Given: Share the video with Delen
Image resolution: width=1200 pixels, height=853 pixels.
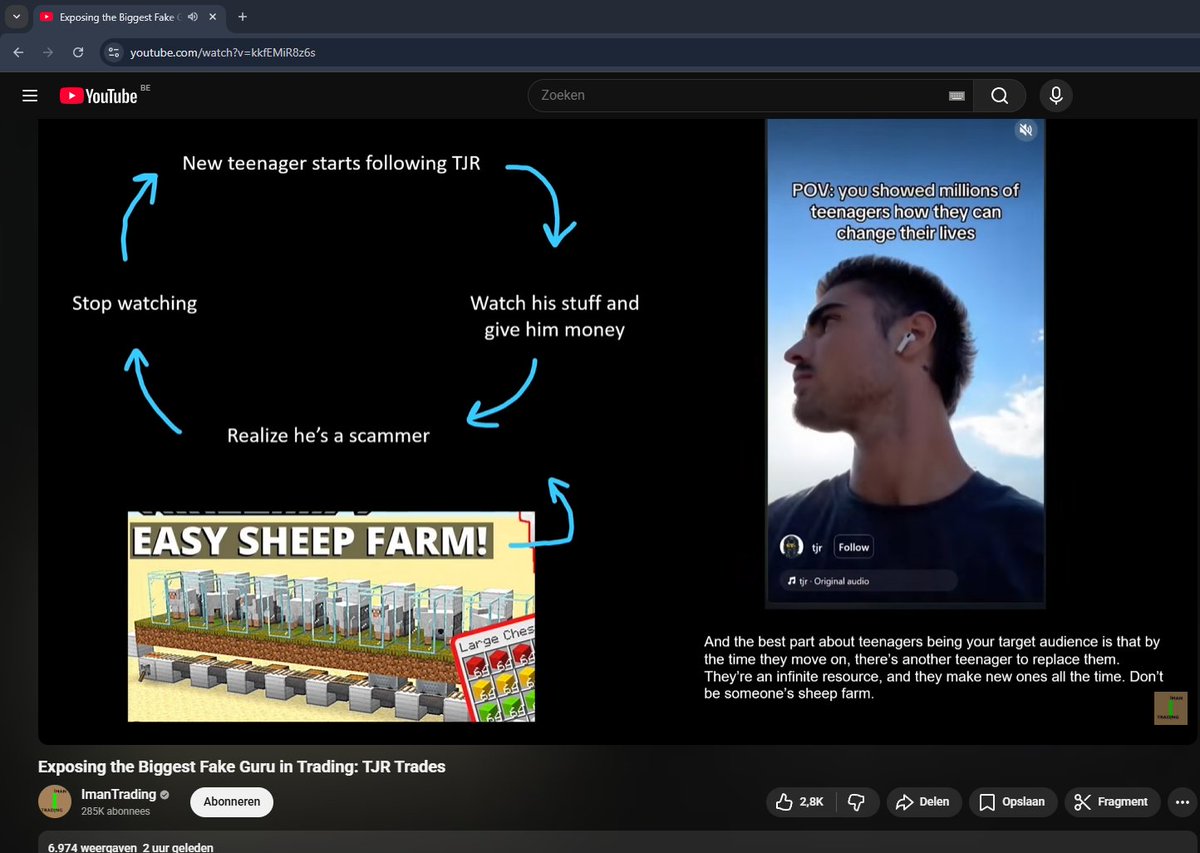Looking at the screenshot, I should [x=924, y=802].
